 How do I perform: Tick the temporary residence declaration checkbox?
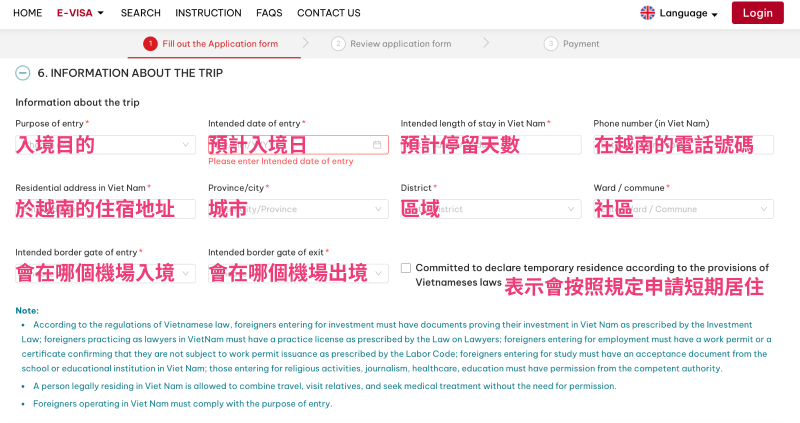pyautogui.click(x=406, y=268)
